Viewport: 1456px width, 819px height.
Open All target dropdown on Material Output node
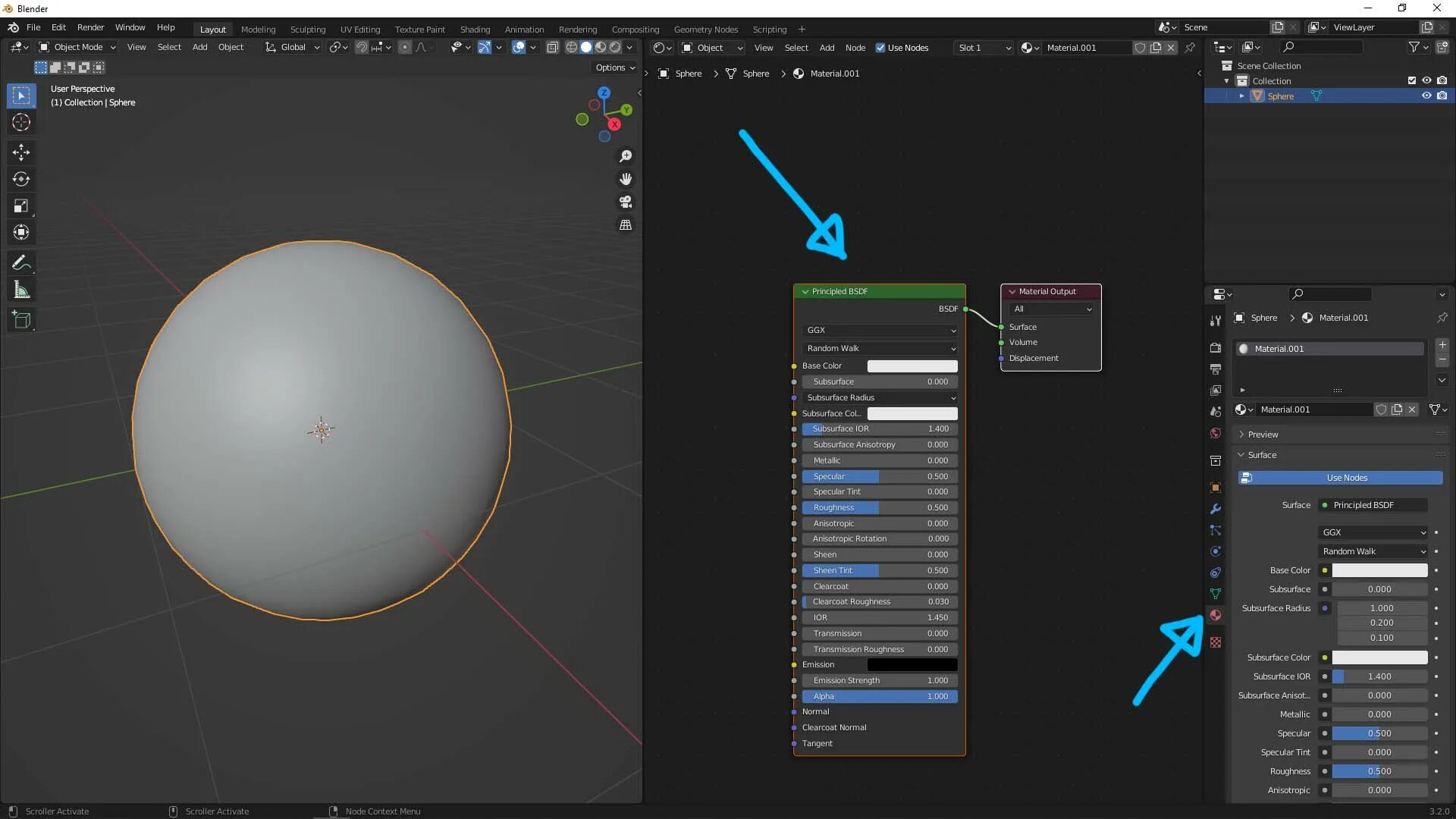(1053, 309)
